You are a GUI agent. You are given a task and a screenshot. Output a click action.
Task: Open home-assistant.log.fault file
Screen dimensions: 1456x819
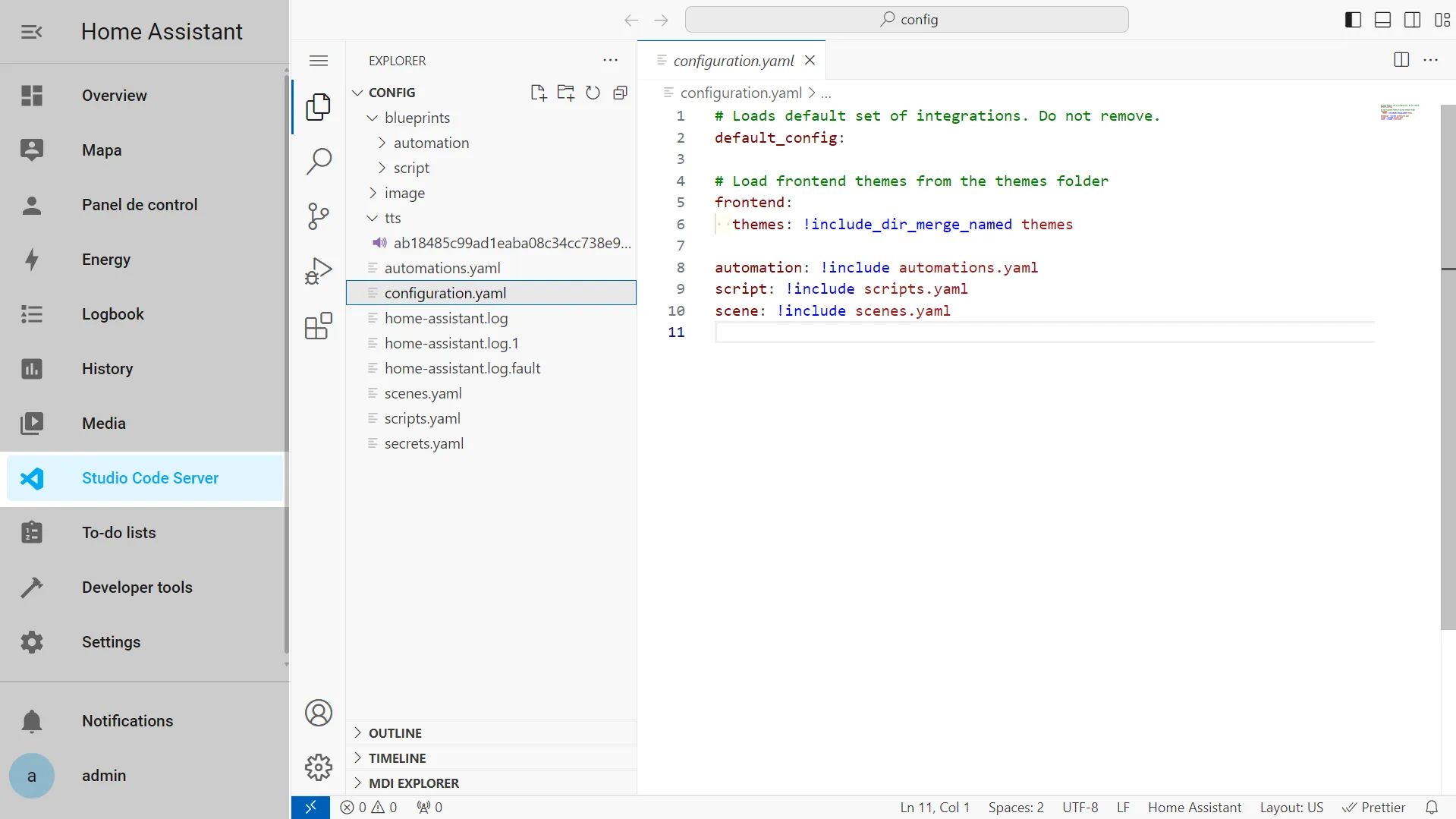pos(491,368)
